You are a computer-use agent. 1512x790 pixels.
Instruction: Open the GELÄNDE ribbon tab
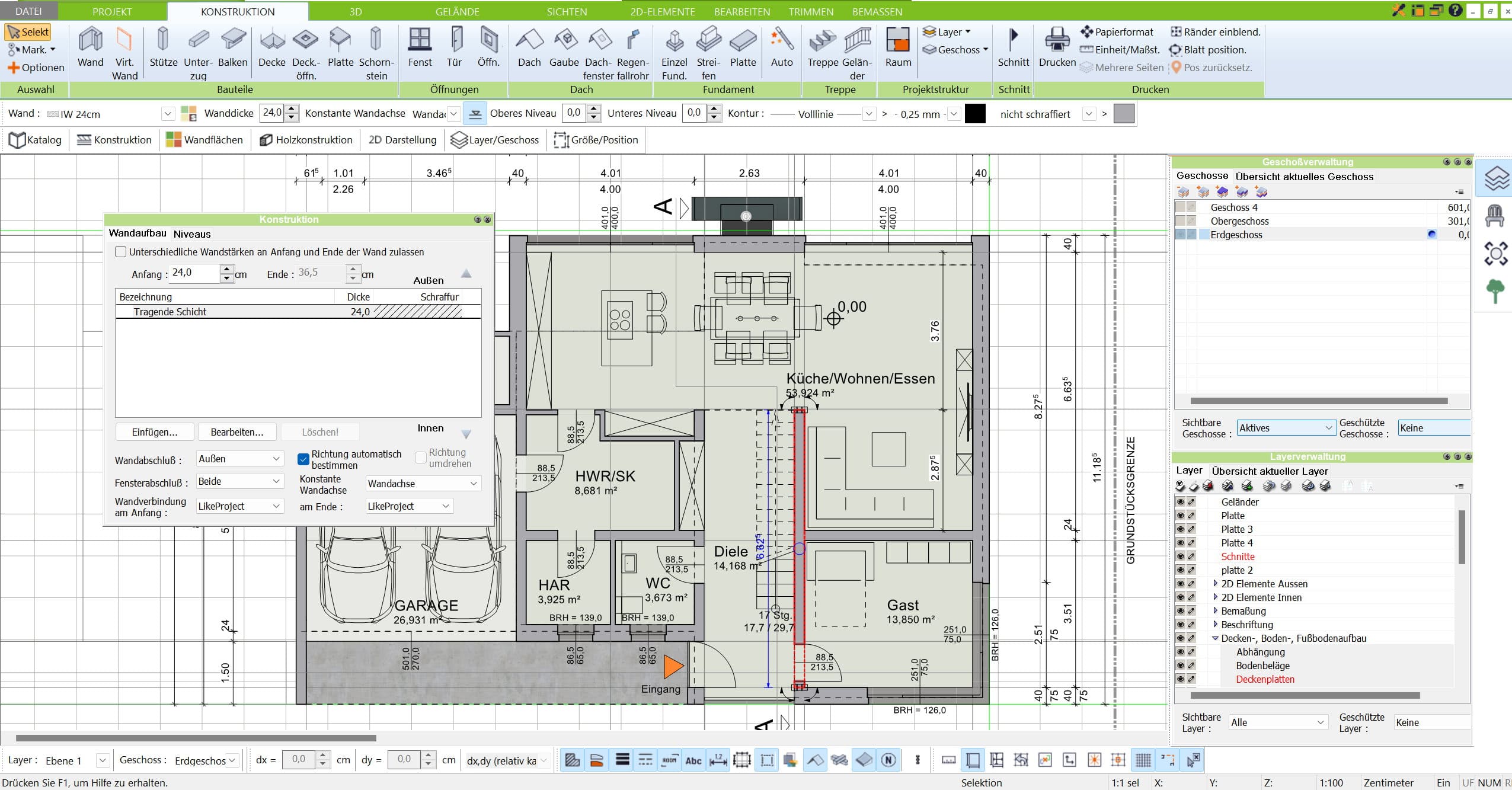point(457,11)
